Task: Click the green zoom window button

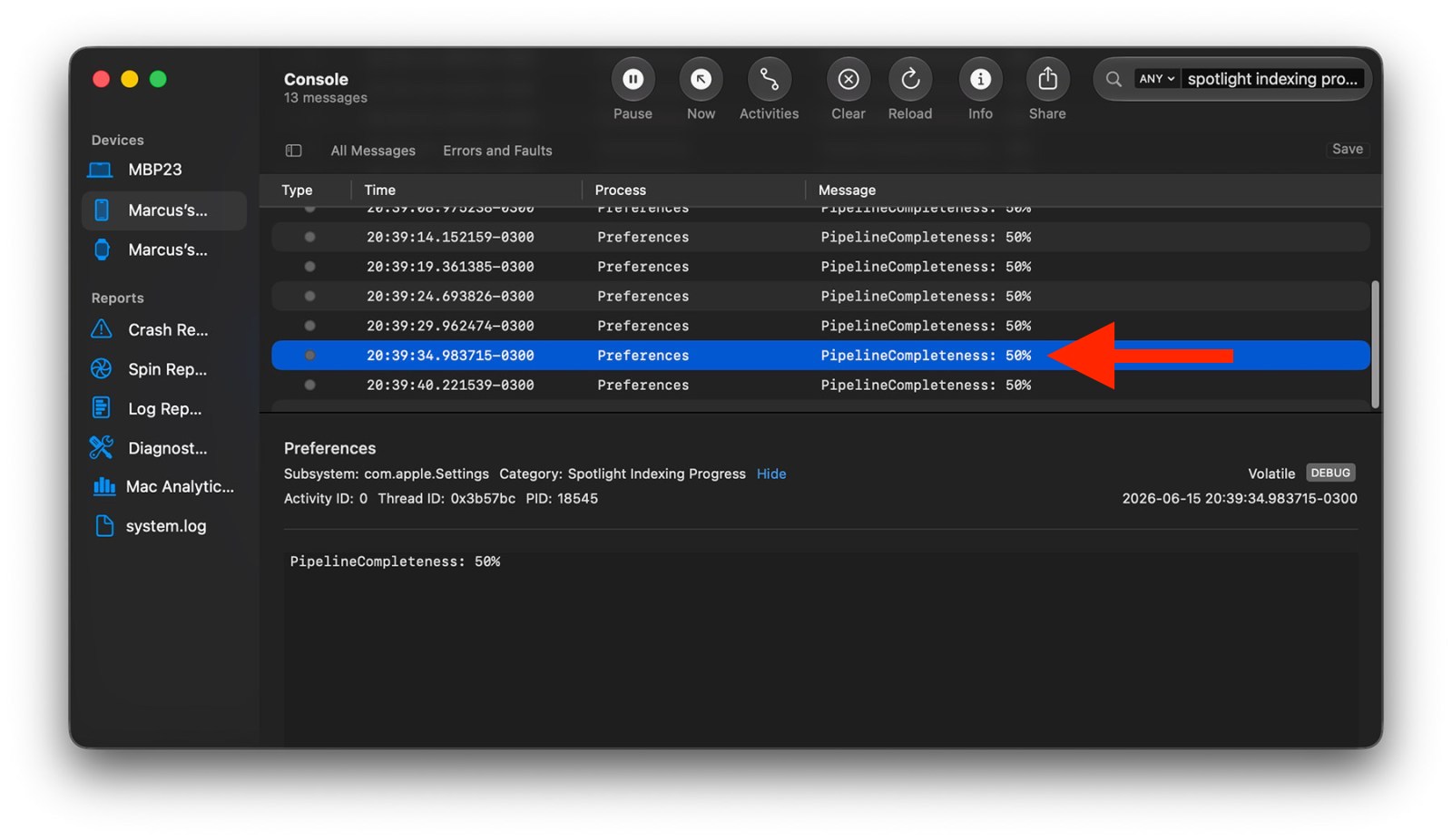Action: click(158, 79)
